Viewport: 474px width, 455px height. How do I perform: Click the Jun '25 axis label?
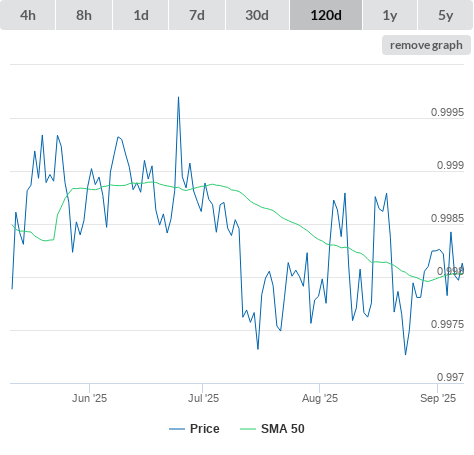click(89, 398)
